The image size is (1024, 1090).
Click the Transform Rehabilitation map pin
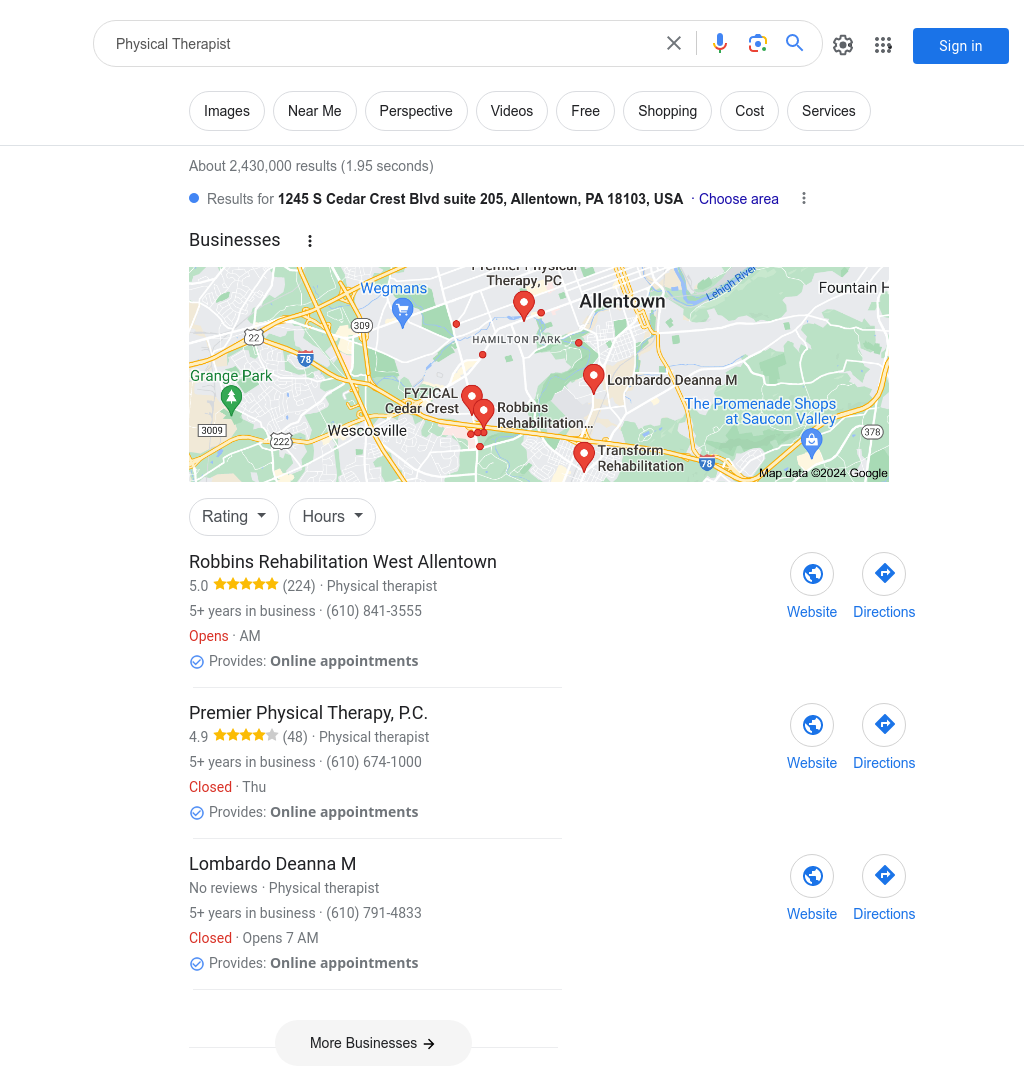pos(583,456)
